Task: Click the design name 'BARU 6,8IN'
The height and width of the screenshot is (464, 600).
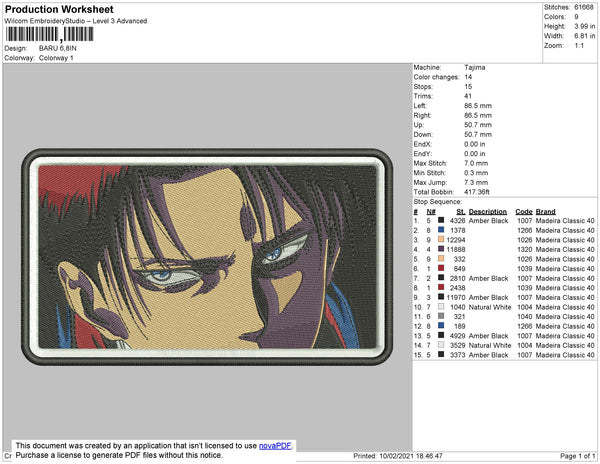Action: (x=58, y=49)
